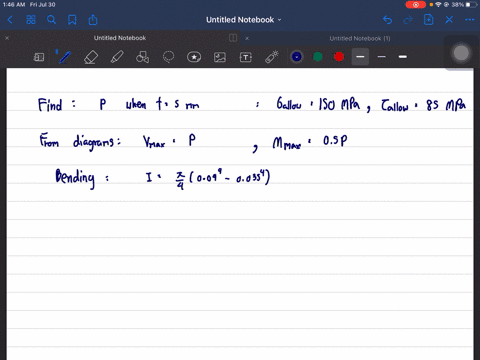Screen dimensions: 480x360
Task: Tap the handwritten 'From diagrams:' text
Action: pos(80,142)
